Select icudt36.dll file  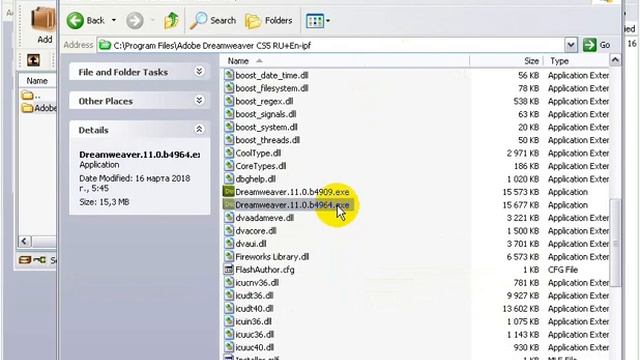254,296
